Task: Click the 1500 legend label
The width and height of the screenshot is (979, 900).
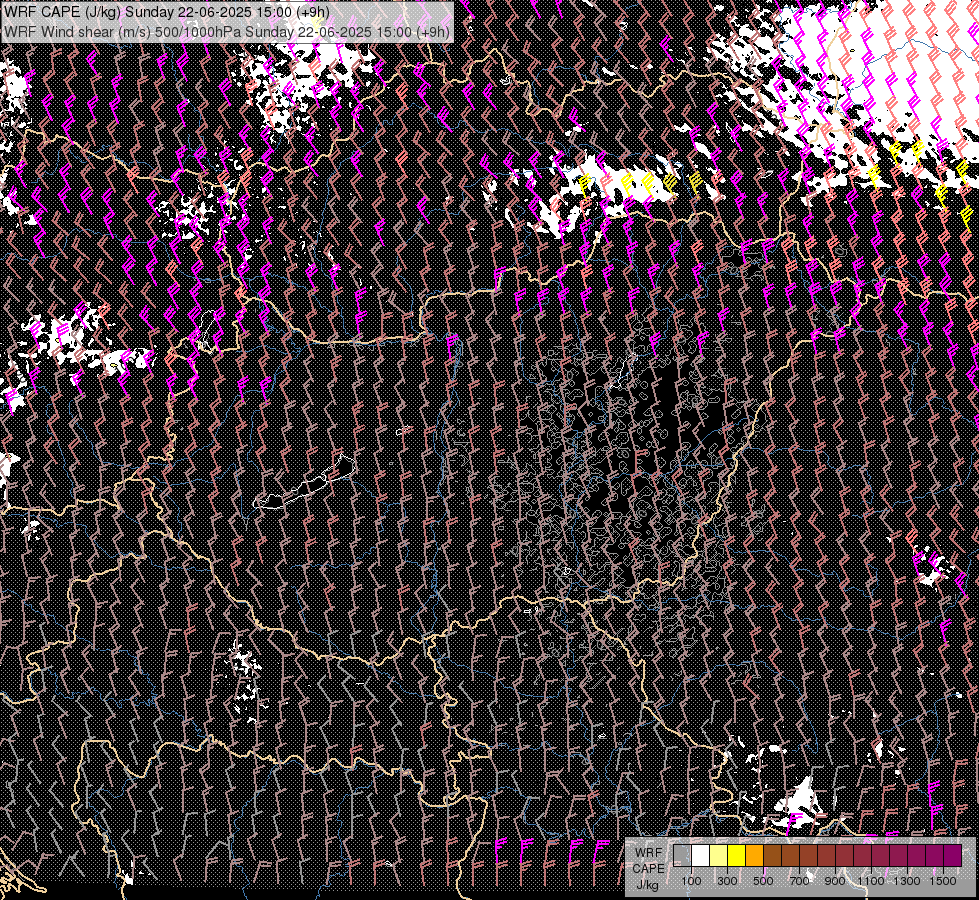Action: (943, 881)
